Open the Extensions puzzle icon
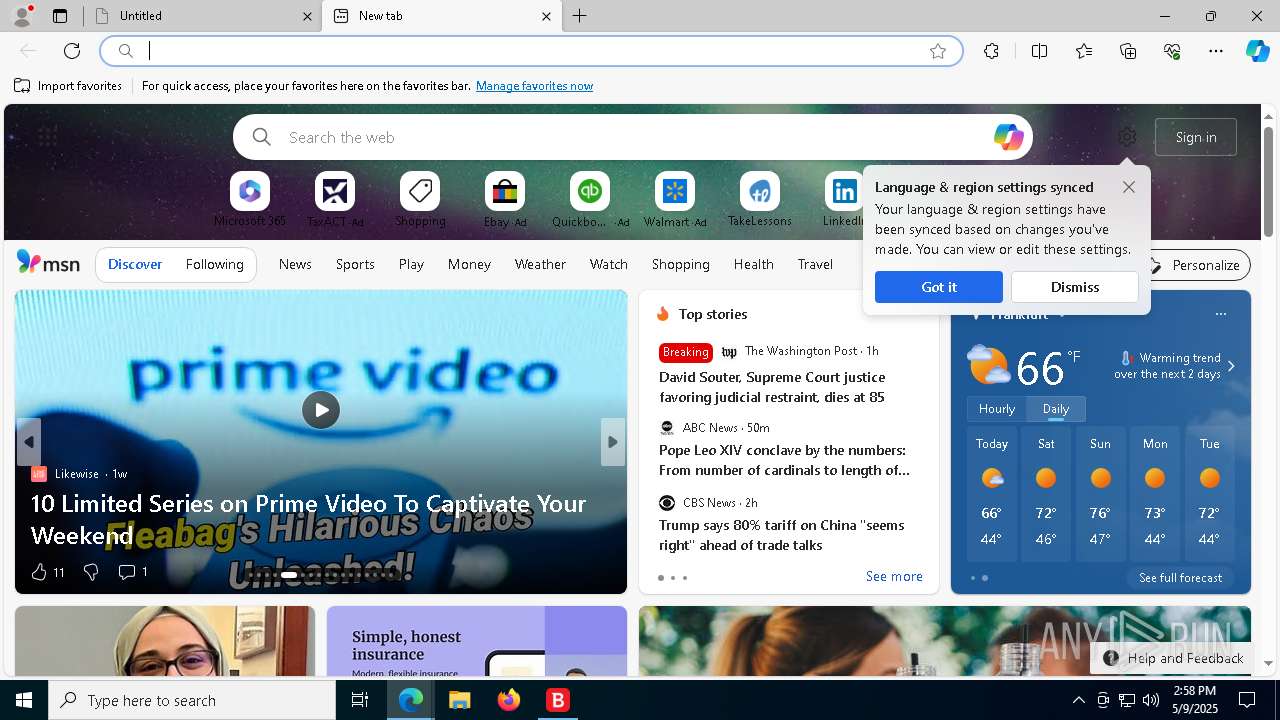Screen dimensions: 1280x720 coord(991,51)
